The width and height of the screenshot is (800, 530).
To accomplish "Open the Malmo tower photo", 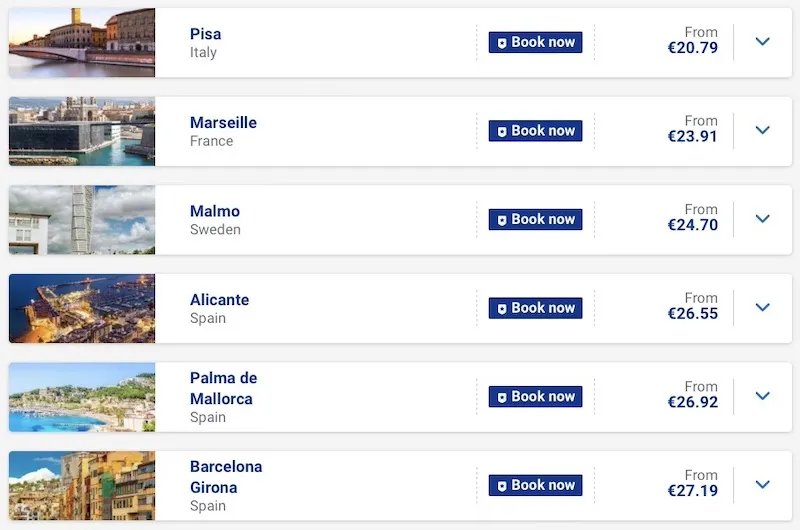I will (82, 219).
